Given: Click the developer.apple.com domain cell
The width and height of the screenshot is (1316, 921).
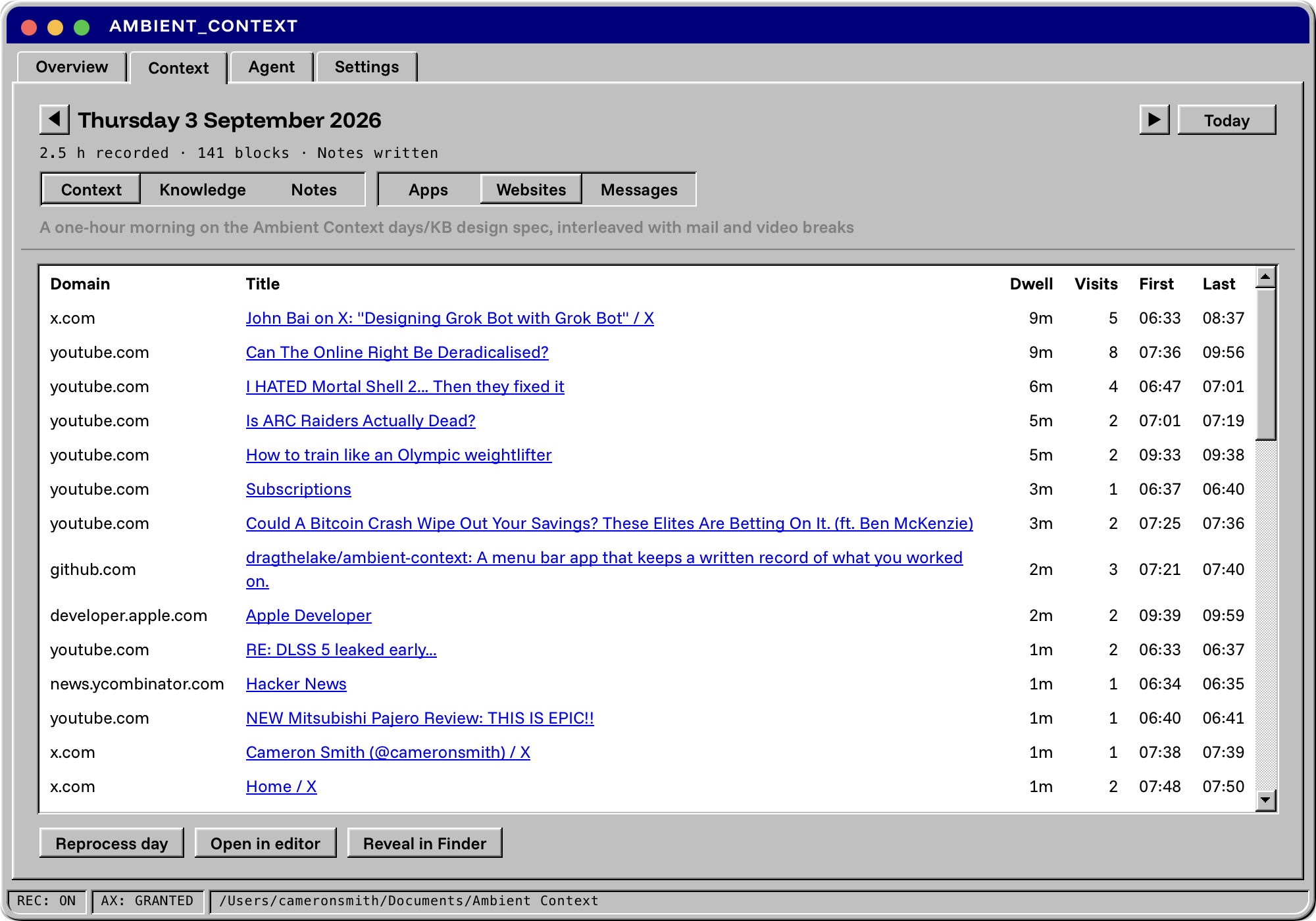Looking at the screenshot, I should click(129, 616).
